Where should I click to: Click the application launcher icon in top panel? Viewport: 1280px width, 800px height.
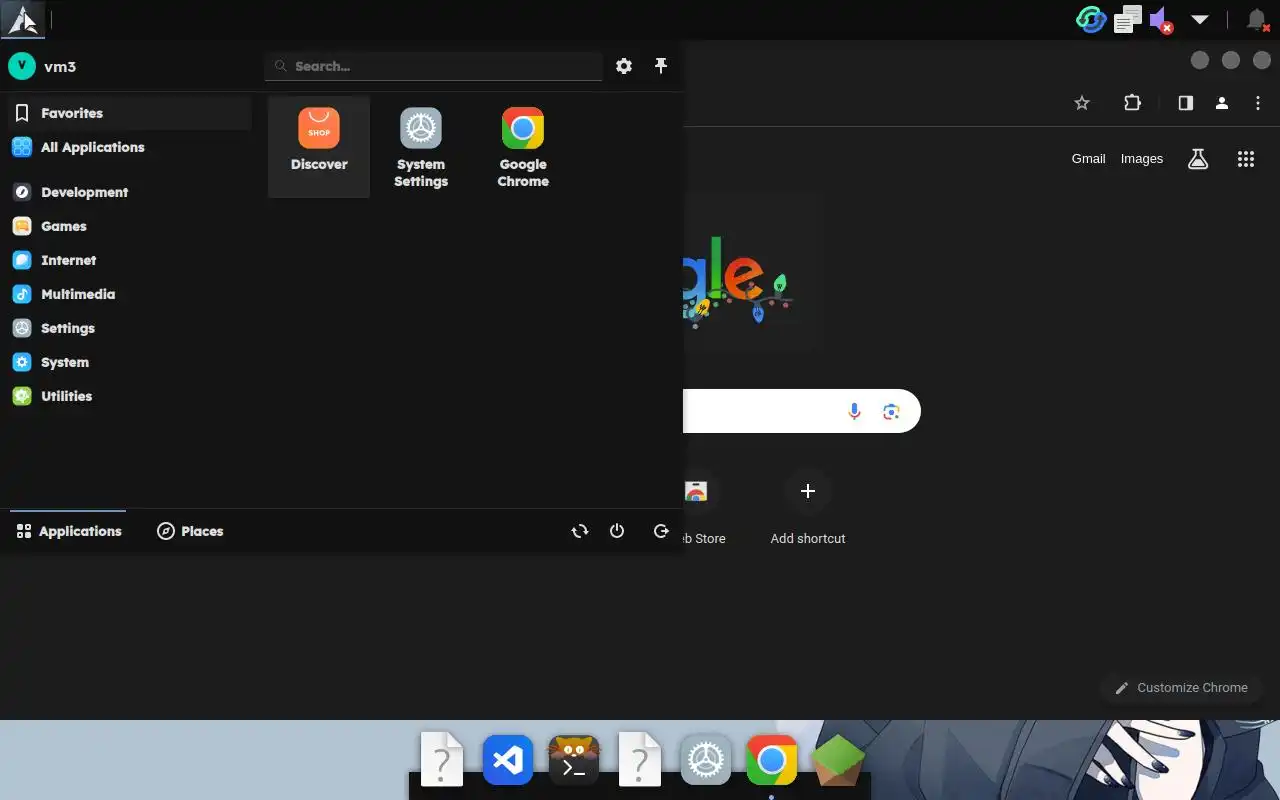pyautogui.click(x=22, y=20)
